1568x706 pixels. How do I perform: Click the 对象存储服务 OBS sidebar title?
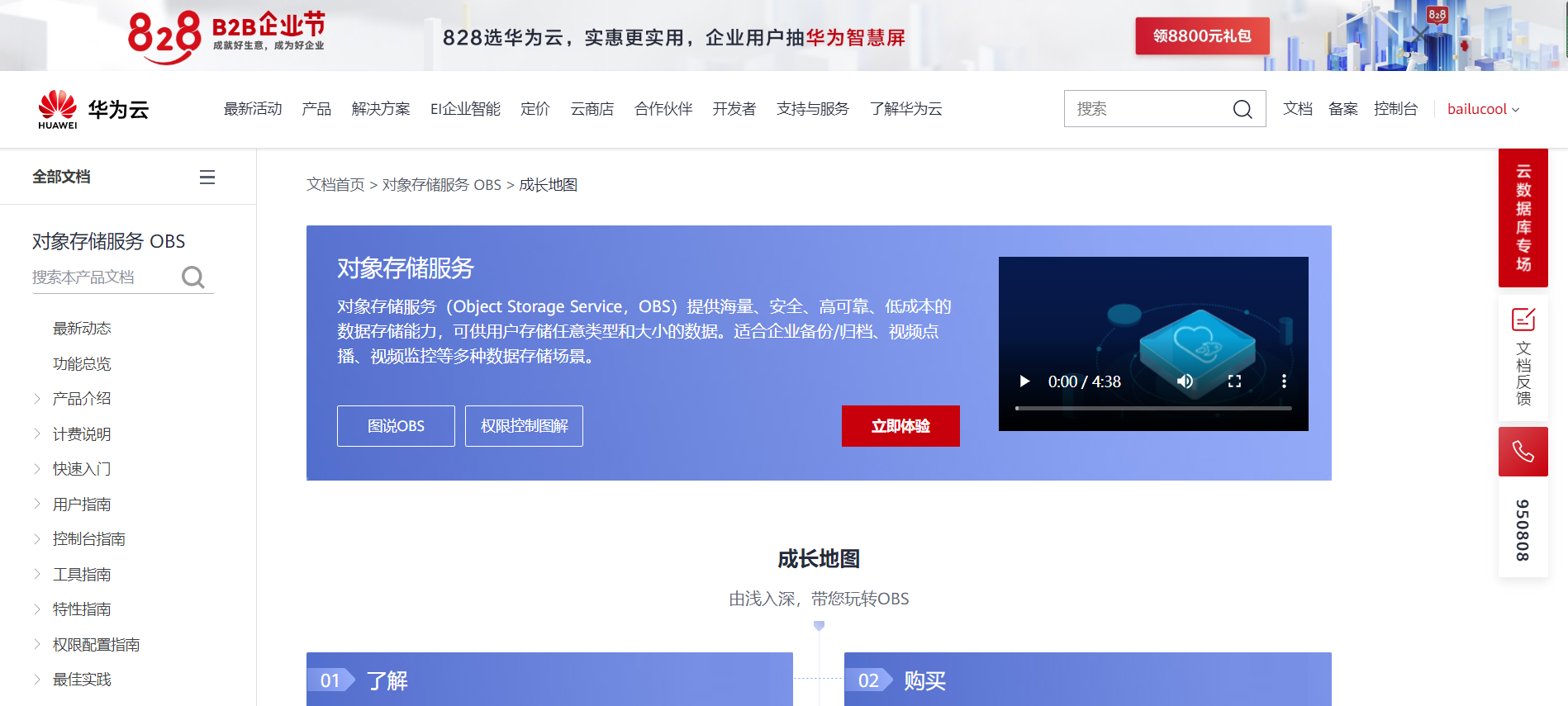[108, 241]
